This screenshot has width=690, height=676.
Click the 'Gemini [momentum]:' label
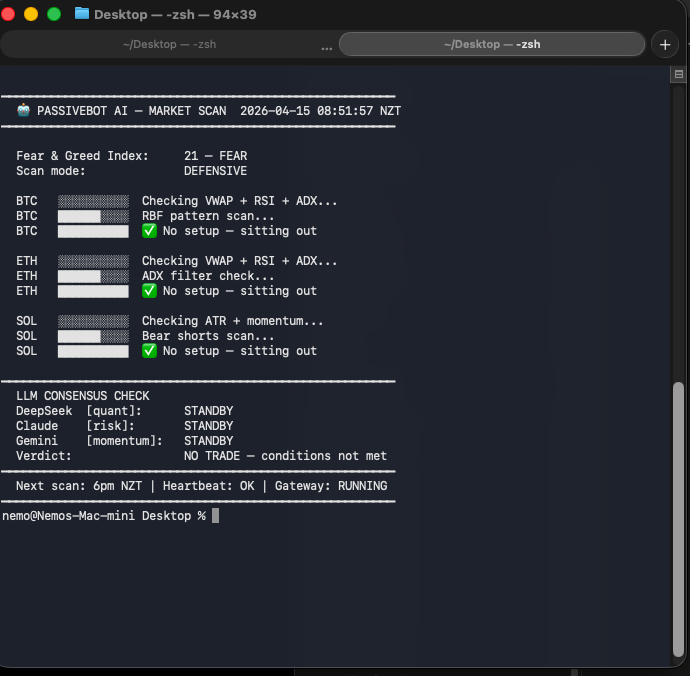tap(89, 441)
